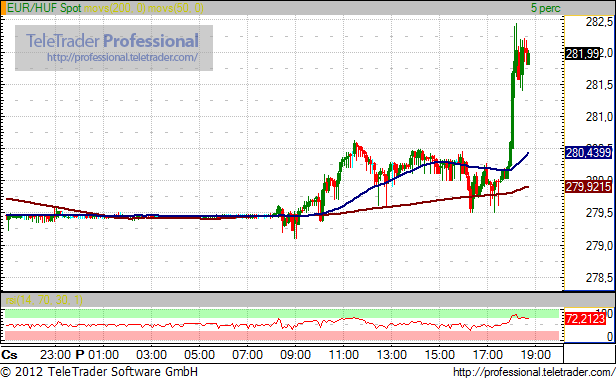Click the 23:00 time axis marker
The height and width of the screenshot is (381, 616).
[55, 355]
